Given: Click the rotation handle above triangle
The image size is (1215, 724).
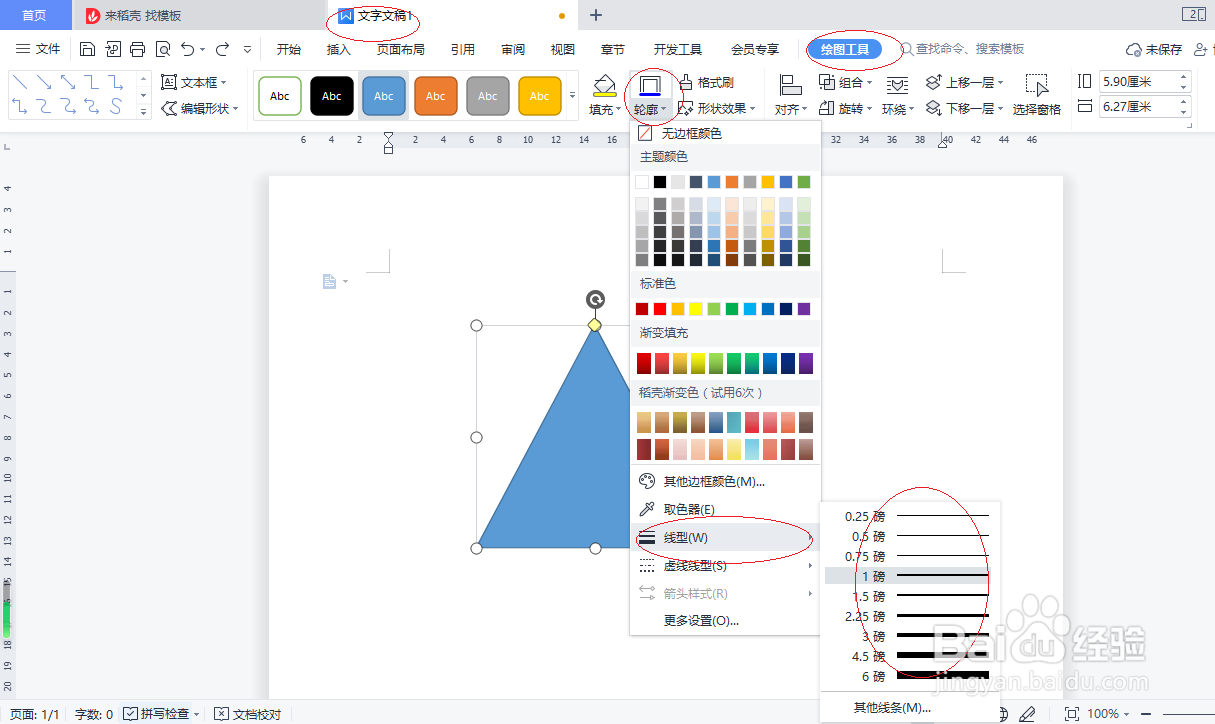Looking at the screenshot, I should (x=595, y=299).
